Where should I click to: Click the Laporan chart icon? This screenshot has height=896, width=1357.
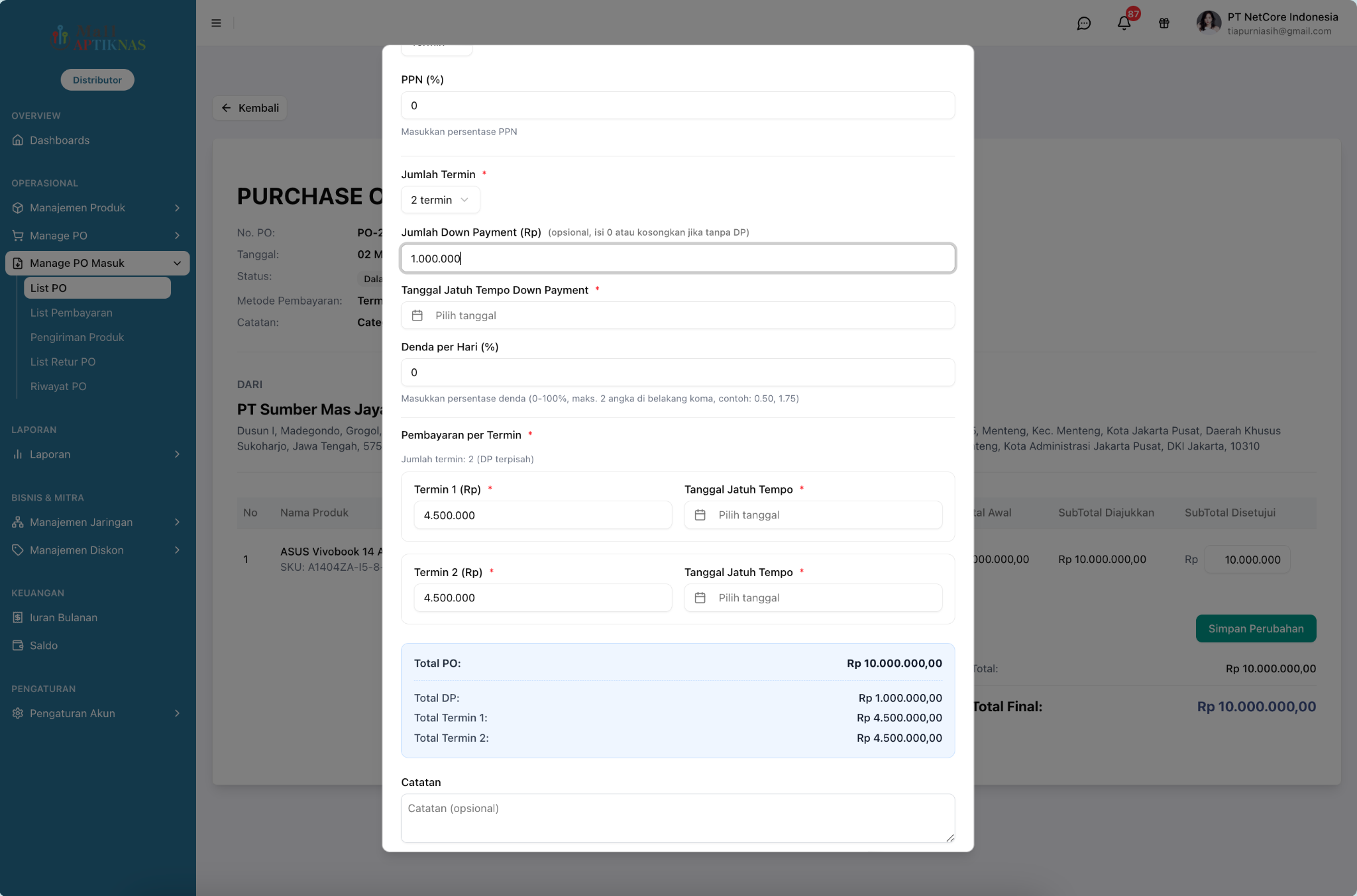pos(18,454)
